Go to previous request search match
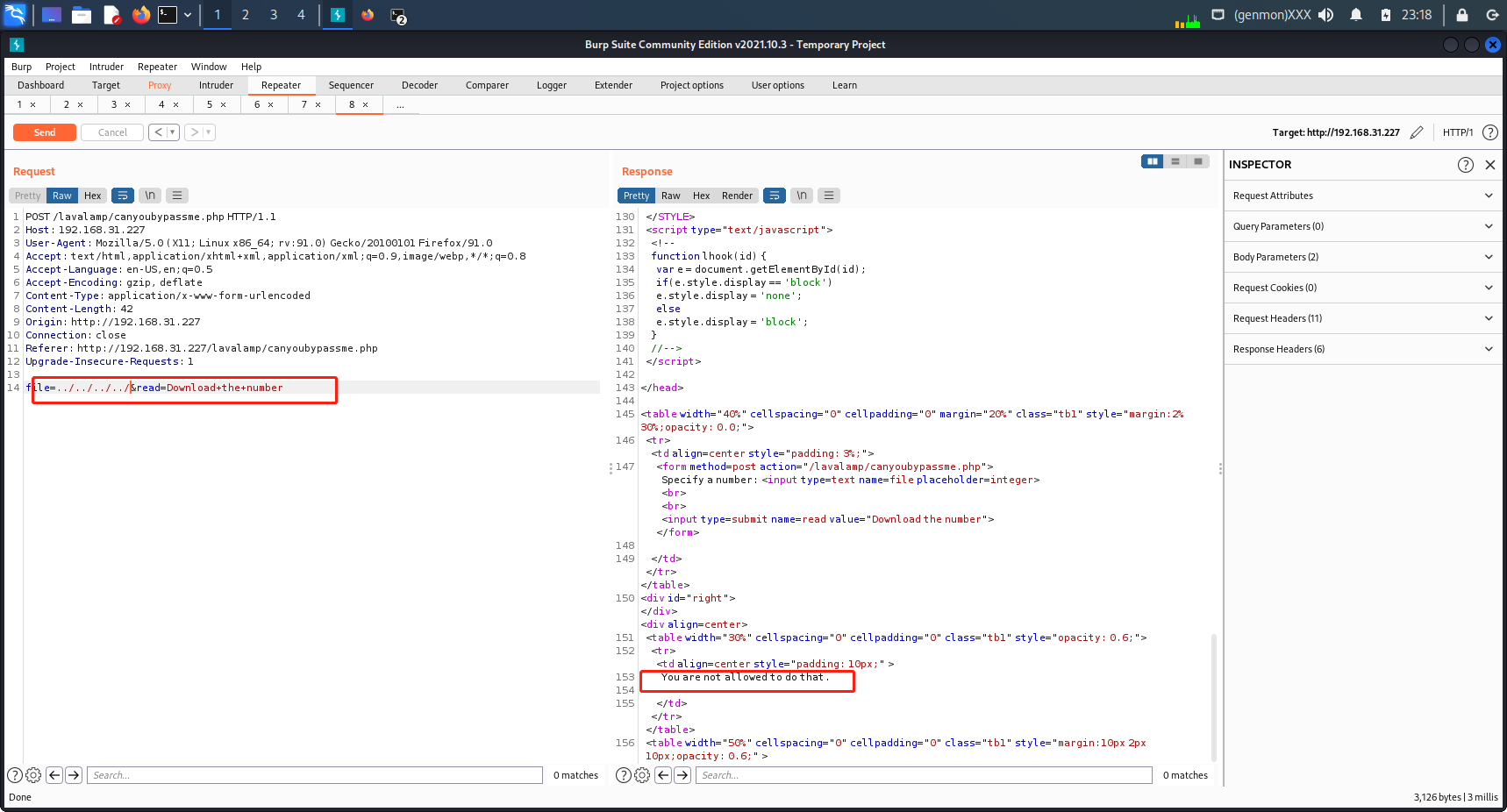 point(54,775)
